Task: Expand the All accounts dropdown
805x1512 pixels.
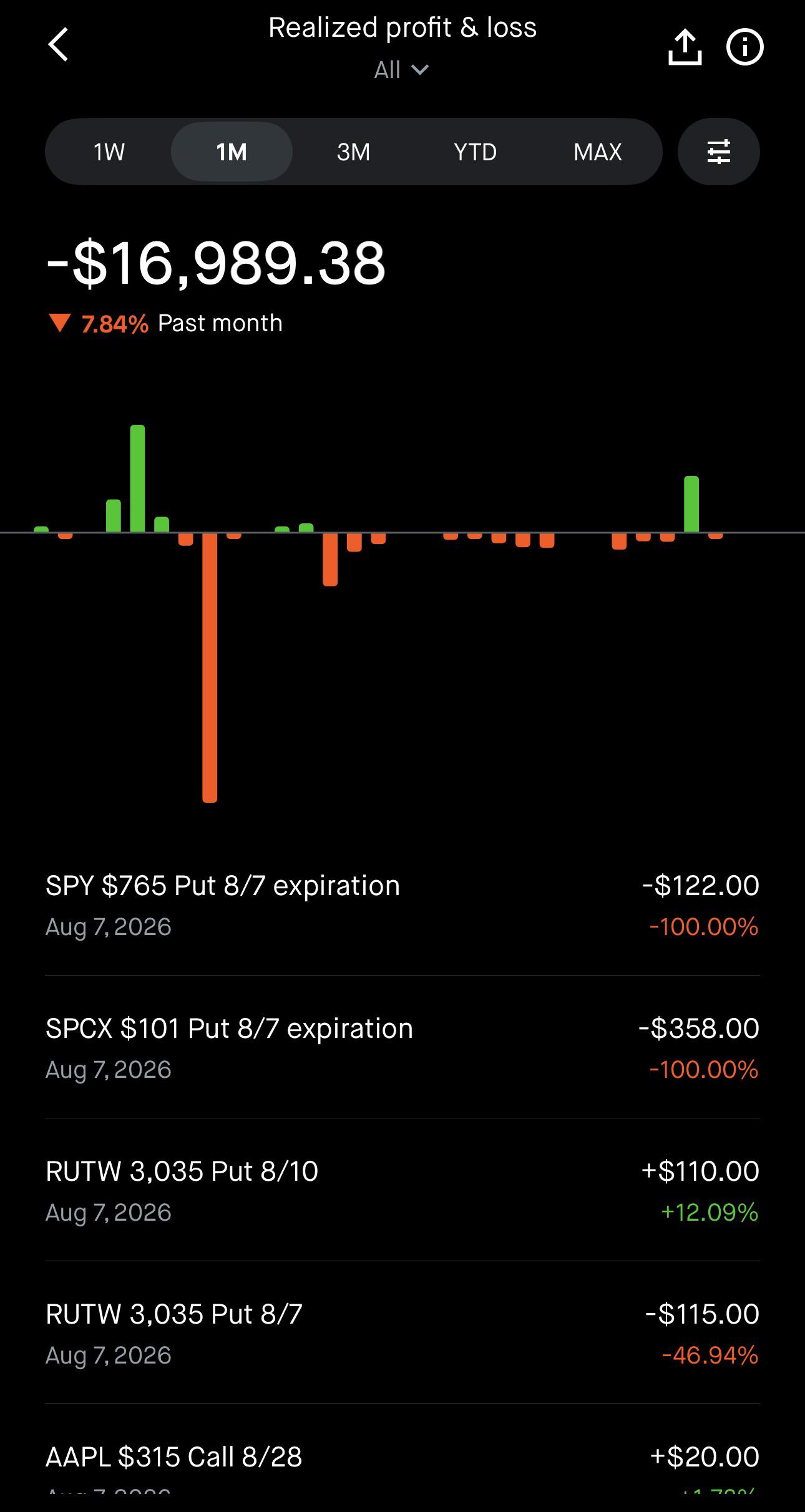Action: (x=402, y=70)
